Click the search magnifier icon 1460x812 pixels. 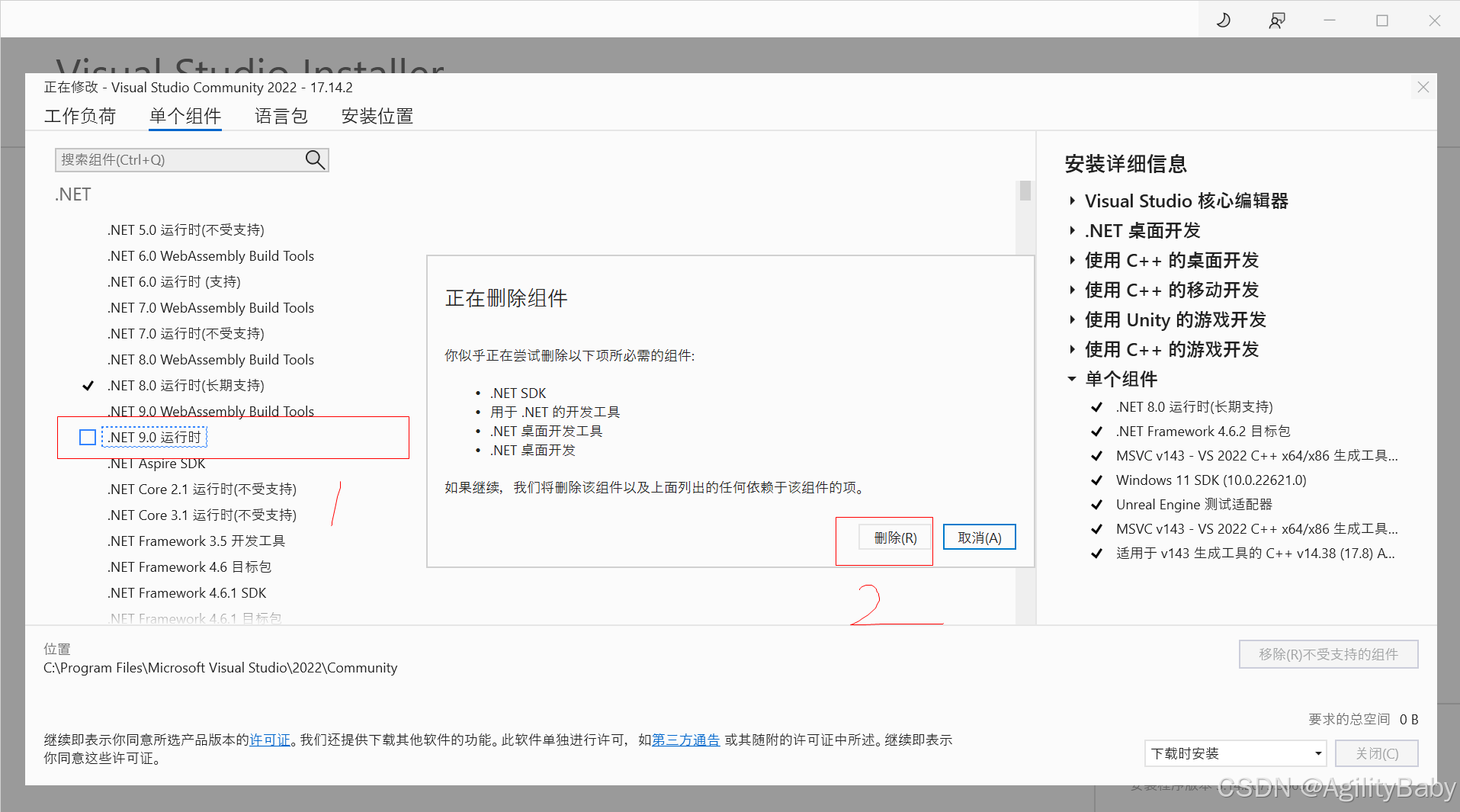coord(315,159)
